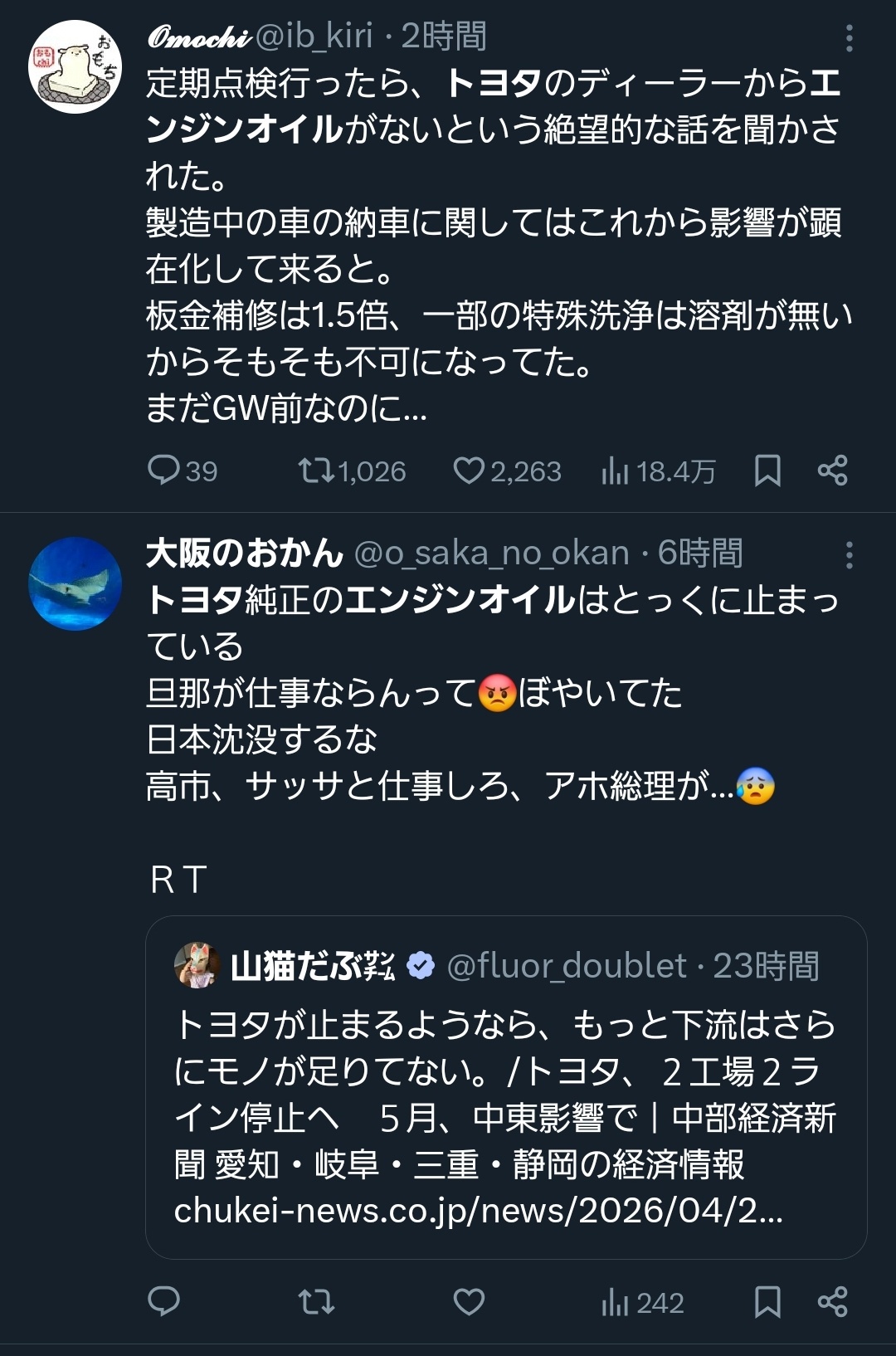This screenshot has width=896, height=1356.
Task: Bookmark Omochi's engine oil tweet
Action: tap(767, 471)
